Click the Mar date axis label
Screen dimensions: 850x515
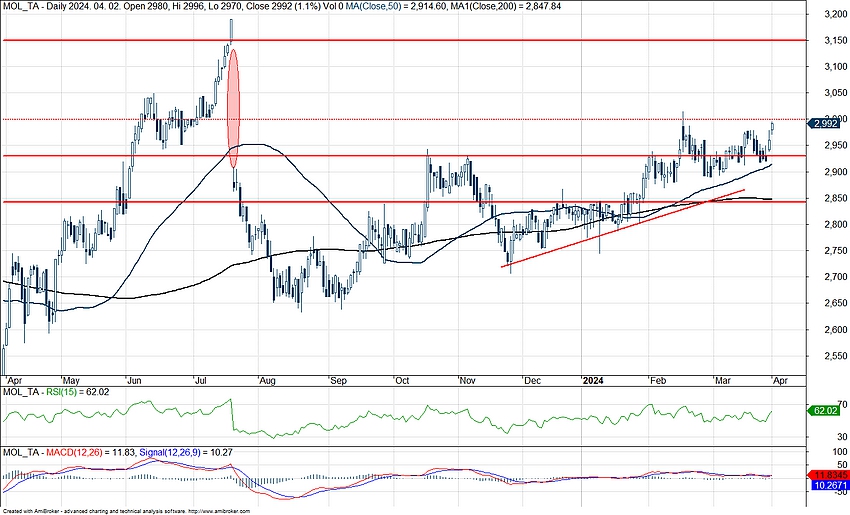723,381
